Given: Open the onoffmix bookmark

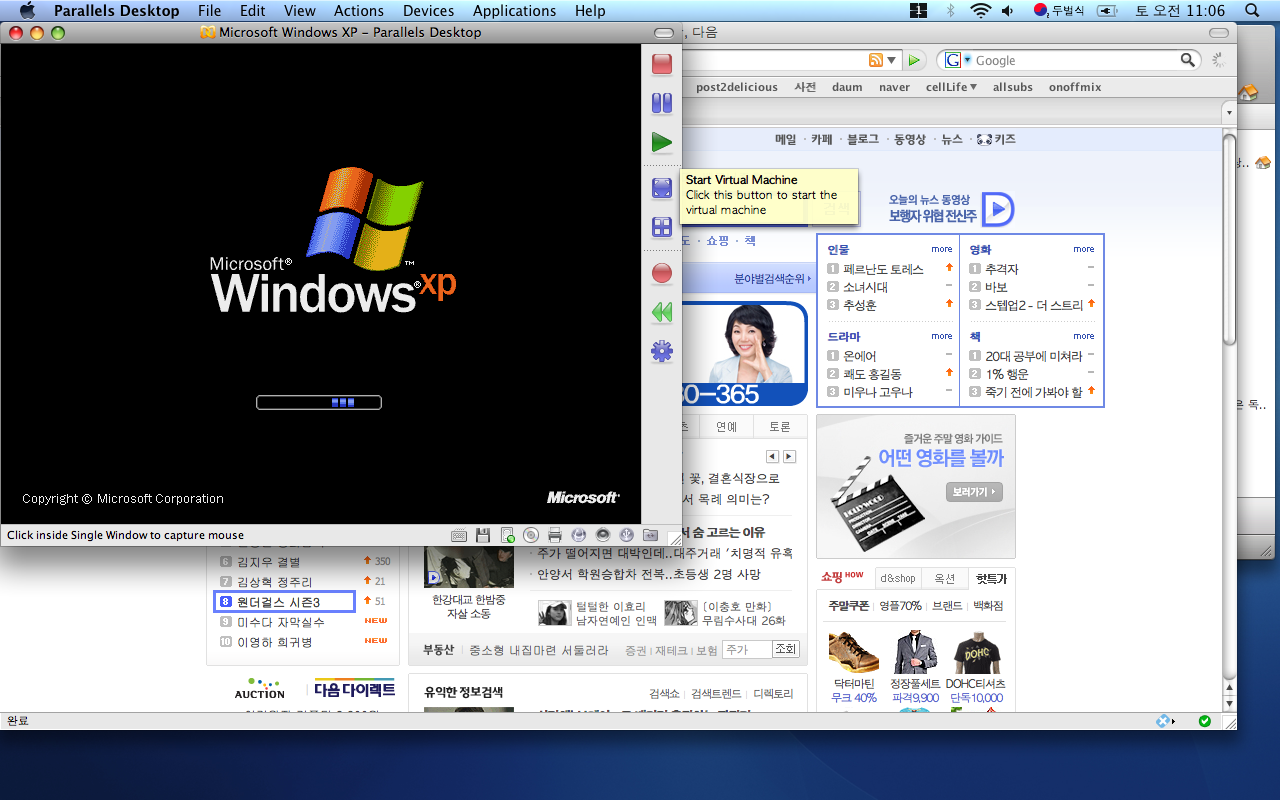Looking at the screenshot, I should (1075, 87).
